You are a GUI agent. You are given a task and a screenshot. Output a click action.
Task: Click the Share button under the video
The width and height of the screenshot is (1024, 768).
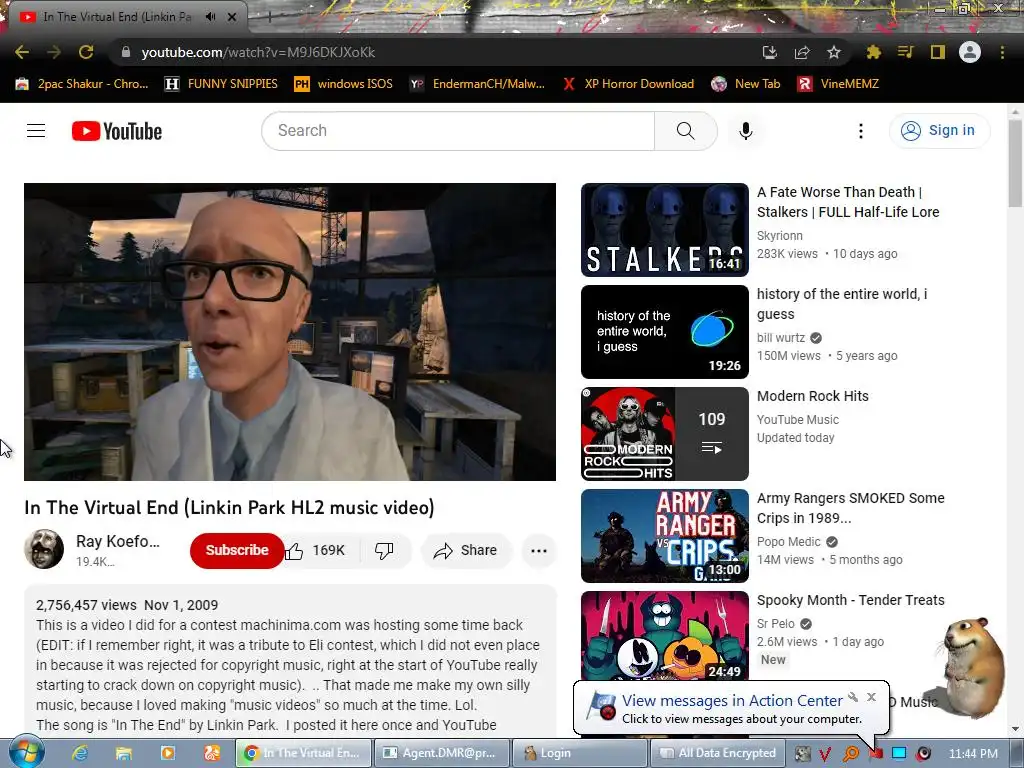[466, 551]
